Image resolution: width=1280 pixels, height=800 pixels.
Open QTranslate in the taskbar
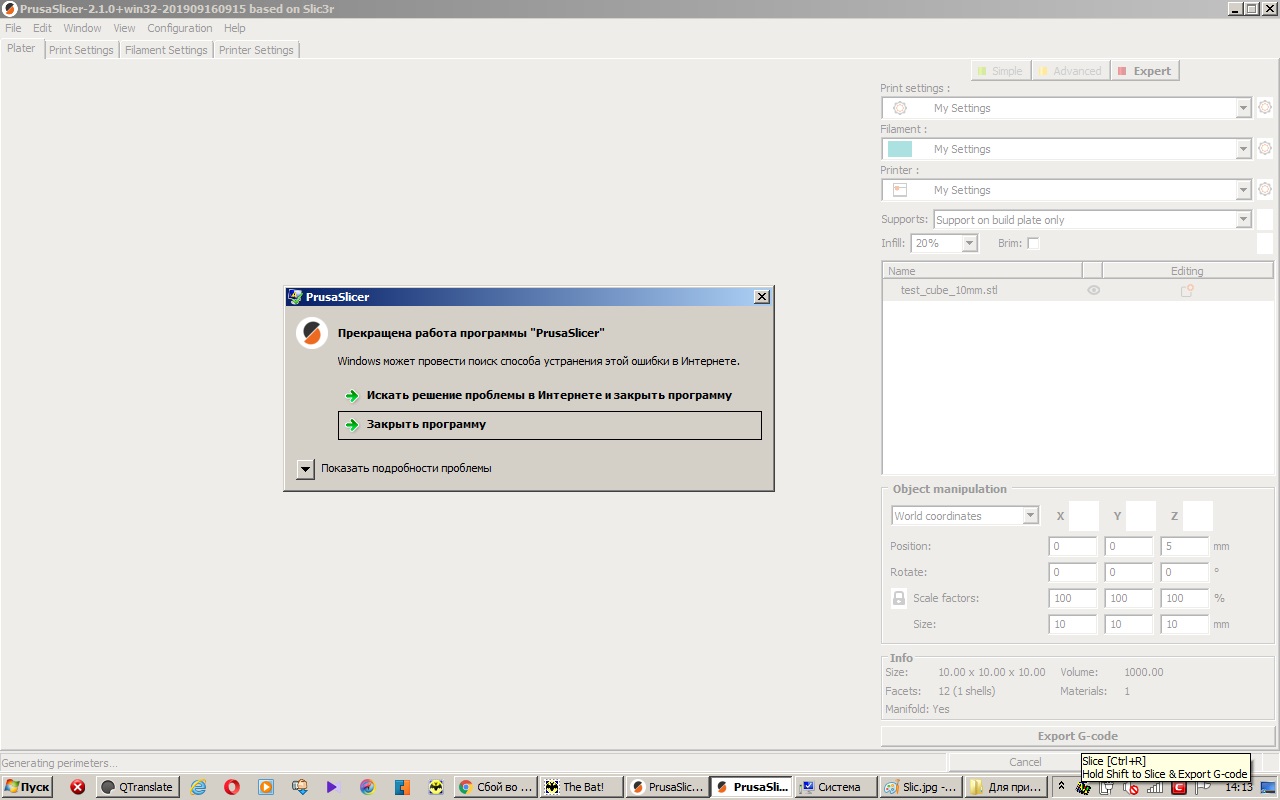137,787
